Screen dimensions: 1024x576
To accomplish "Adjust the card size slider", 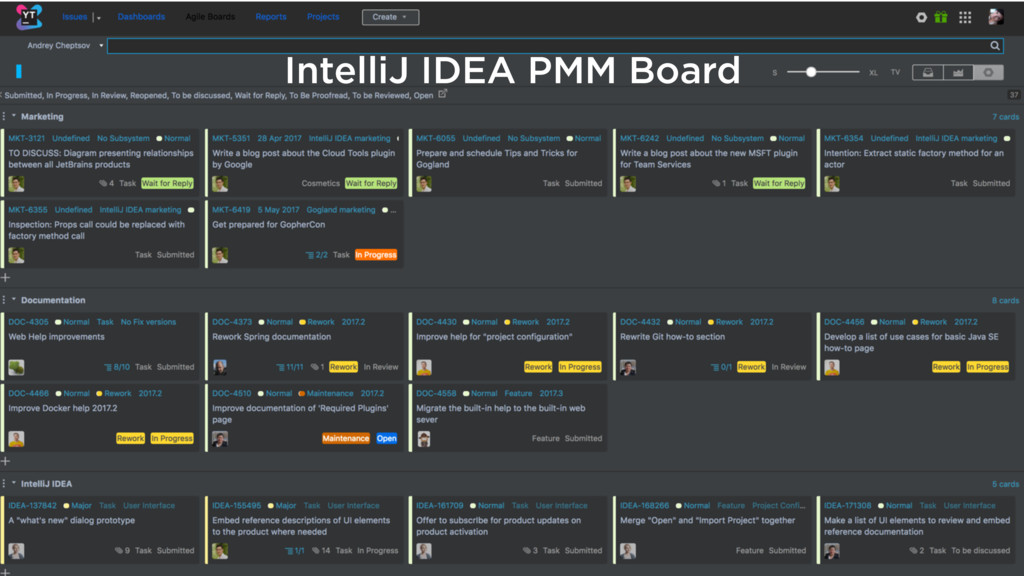I will pos(810,72).
